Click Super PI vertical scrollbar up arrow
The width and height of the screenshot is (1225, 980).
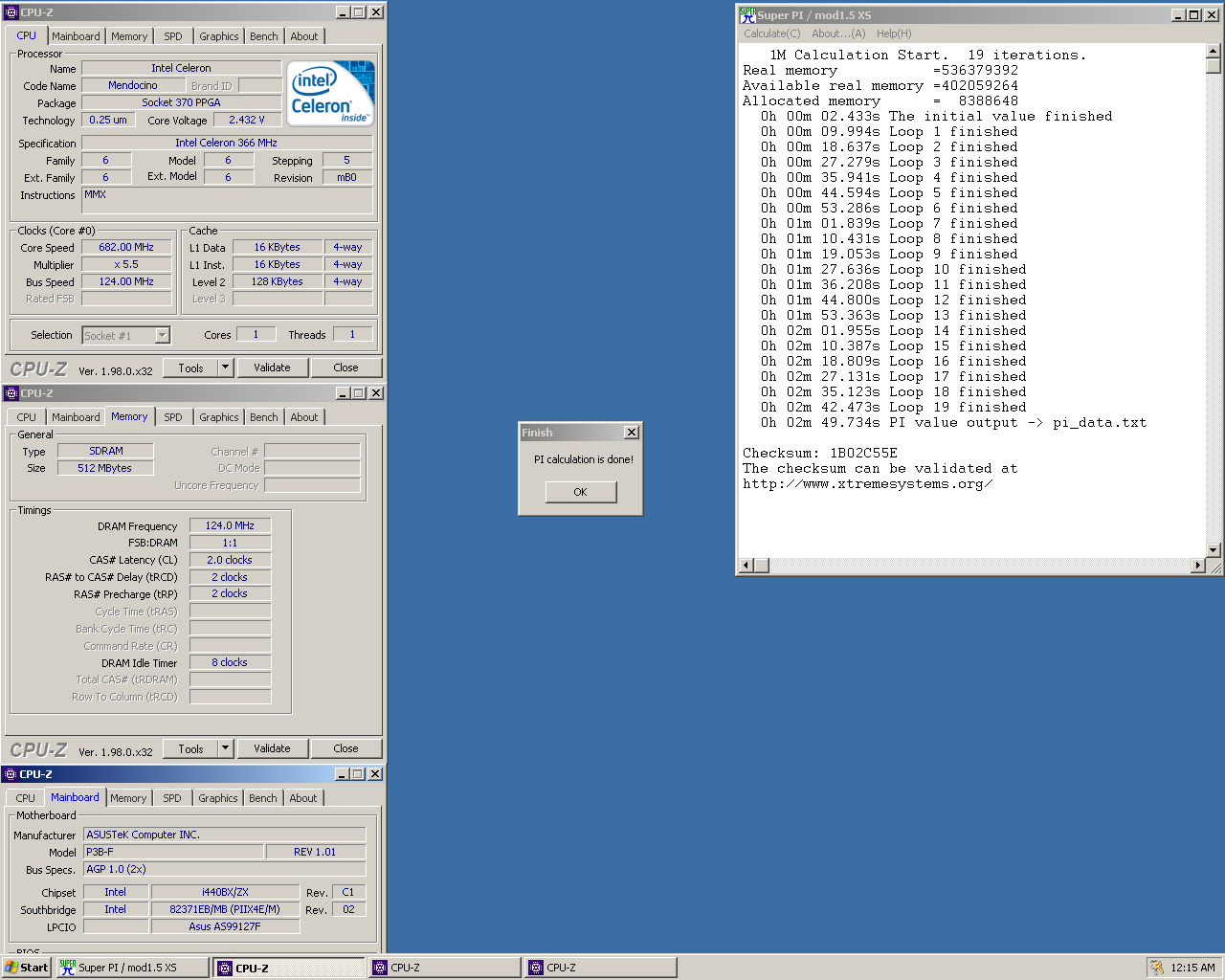1214,51
